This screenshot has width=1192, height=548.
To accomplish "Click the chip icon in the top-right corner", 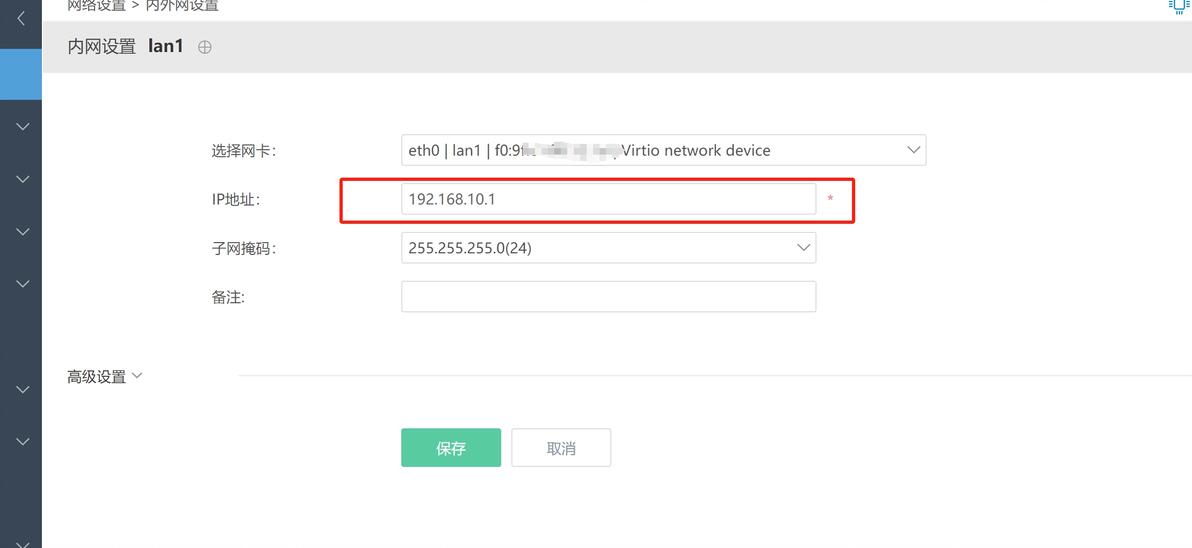I will (1180, 6).
